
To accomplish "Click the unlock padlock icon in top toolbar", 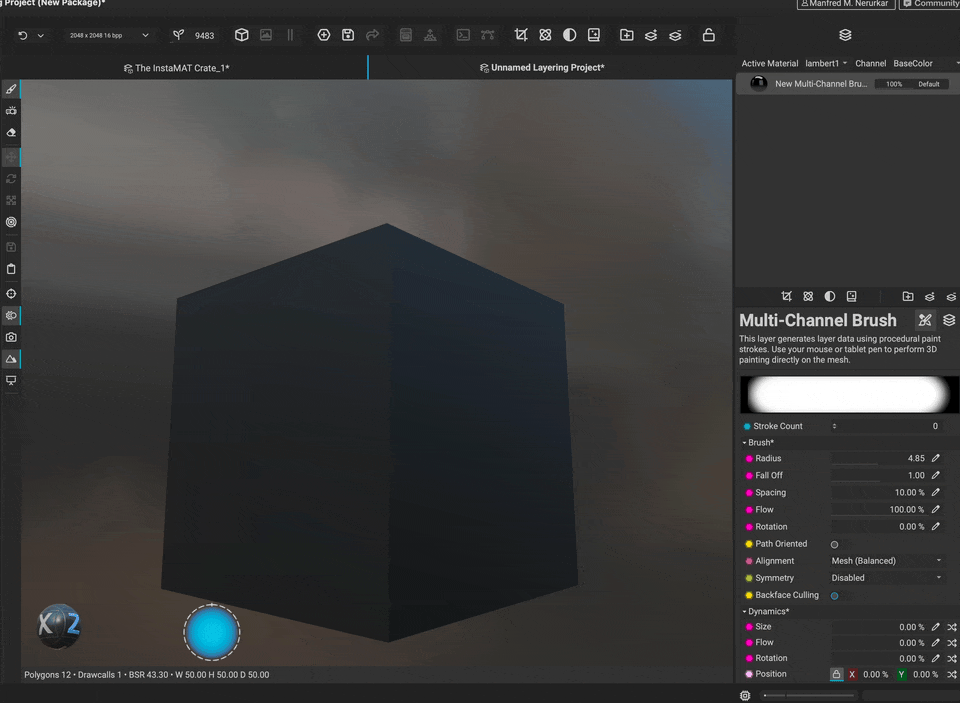I will tap(708, 35).
